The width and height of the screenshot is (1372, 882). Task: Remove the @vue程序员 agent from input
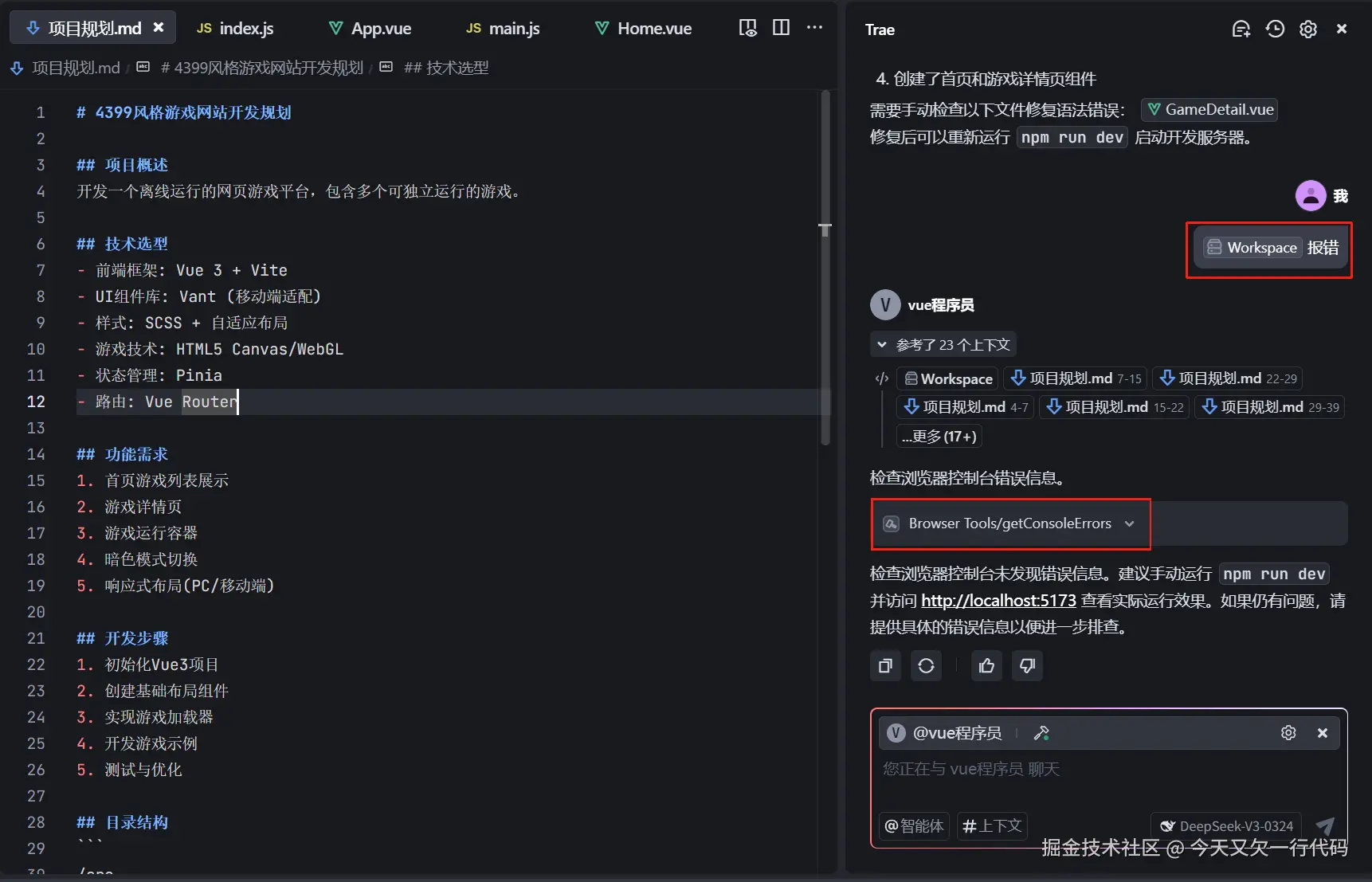pyautogui.click(x=1323, y=733)
